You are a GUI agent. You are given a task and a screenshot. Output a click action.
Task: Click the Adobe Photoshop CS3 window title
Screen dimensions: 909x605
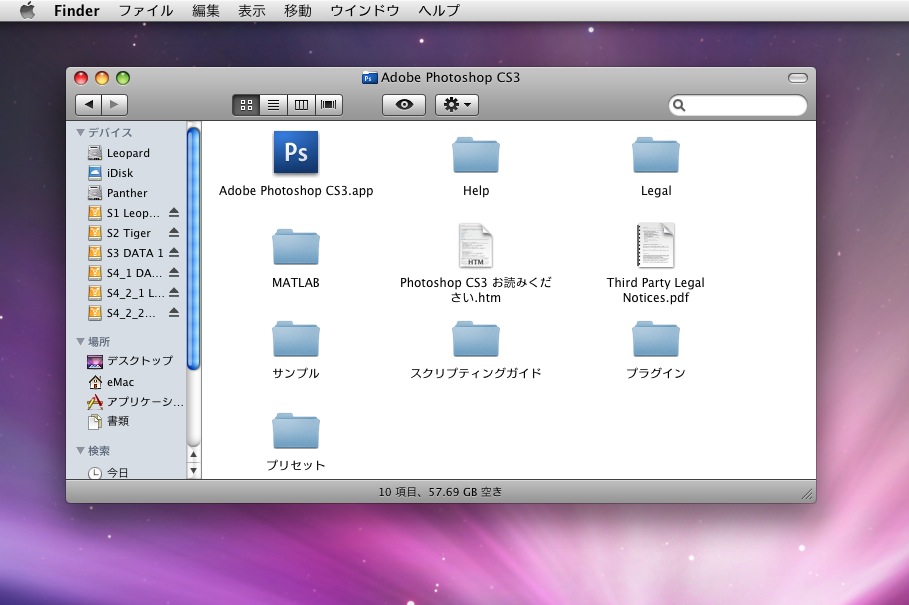(450, 78)
